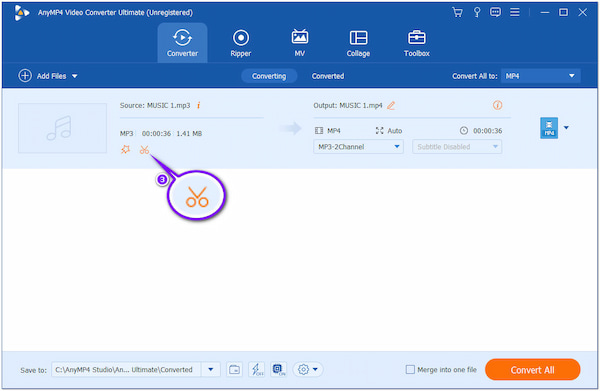Toggle the GPU hardware acceleration ON icon

click(x=279, y=370)
